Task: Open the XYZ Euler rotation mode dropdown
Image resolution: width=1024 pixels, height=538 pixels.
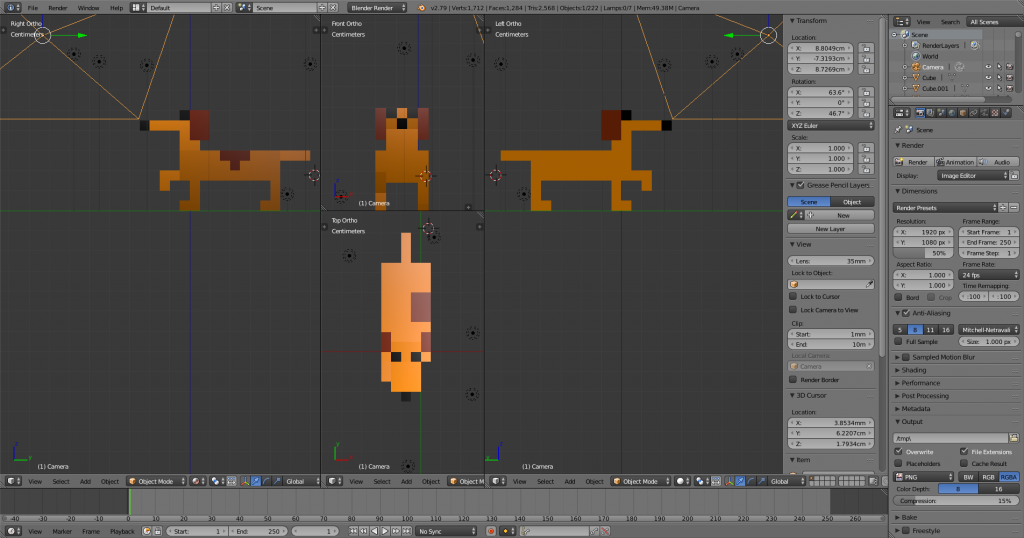Action: (832, 125)
